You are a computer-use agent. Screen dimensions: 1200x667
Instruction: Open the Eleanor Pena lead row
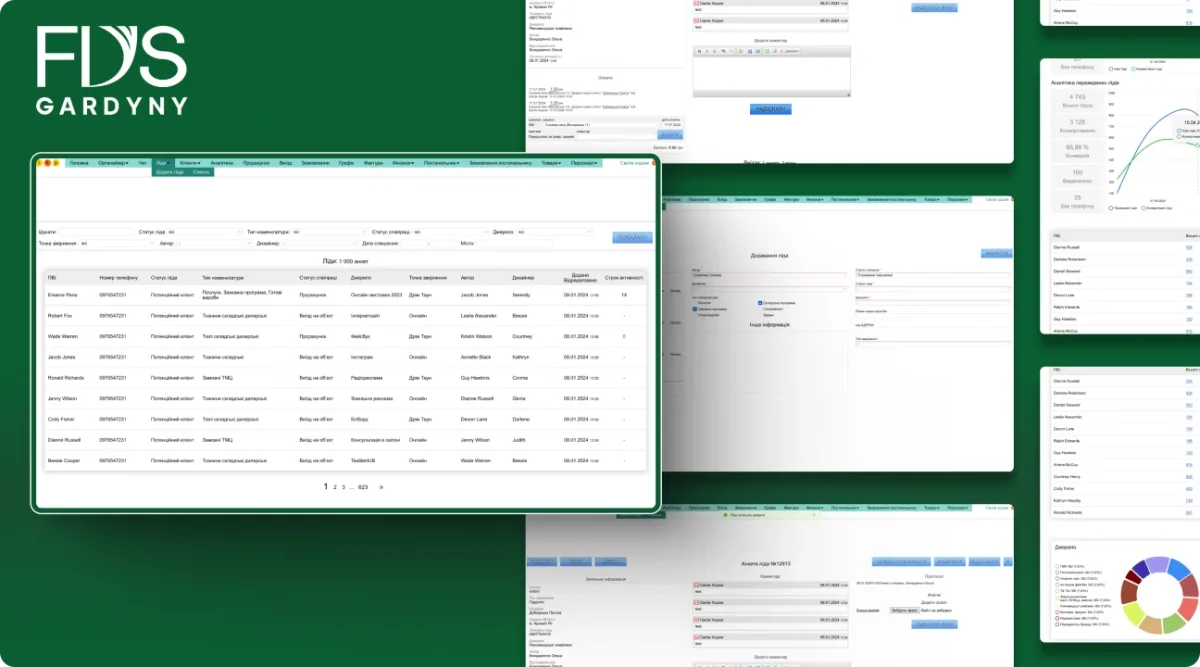345,295
